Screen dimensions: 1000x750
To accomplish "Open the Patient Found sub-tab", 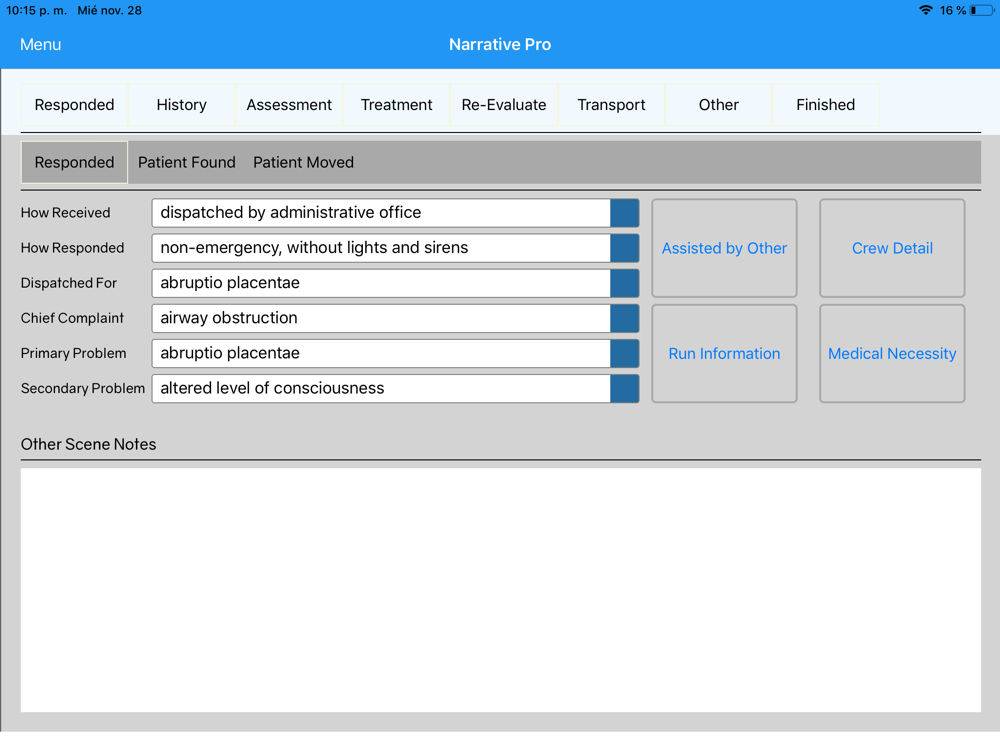I will pos(187,163).
